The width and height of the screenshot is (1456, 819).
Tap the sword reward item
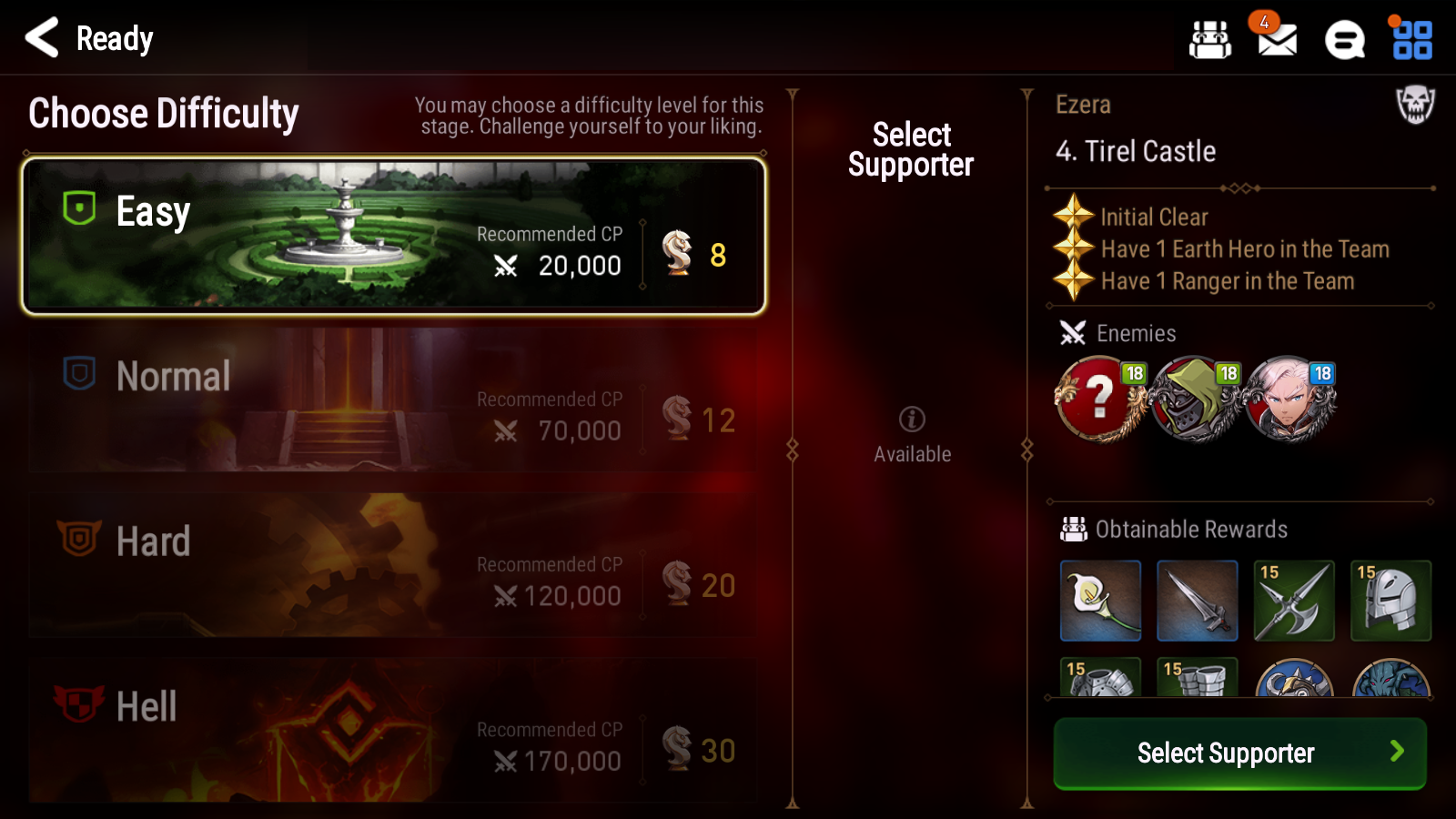(x=1197, y=601)
